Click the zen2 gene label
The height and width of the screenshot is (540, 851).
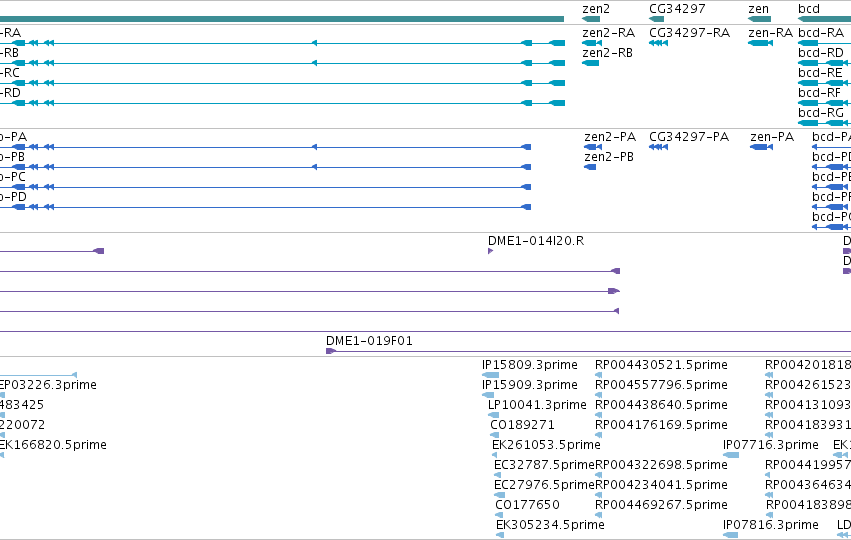tap(596, 9)
